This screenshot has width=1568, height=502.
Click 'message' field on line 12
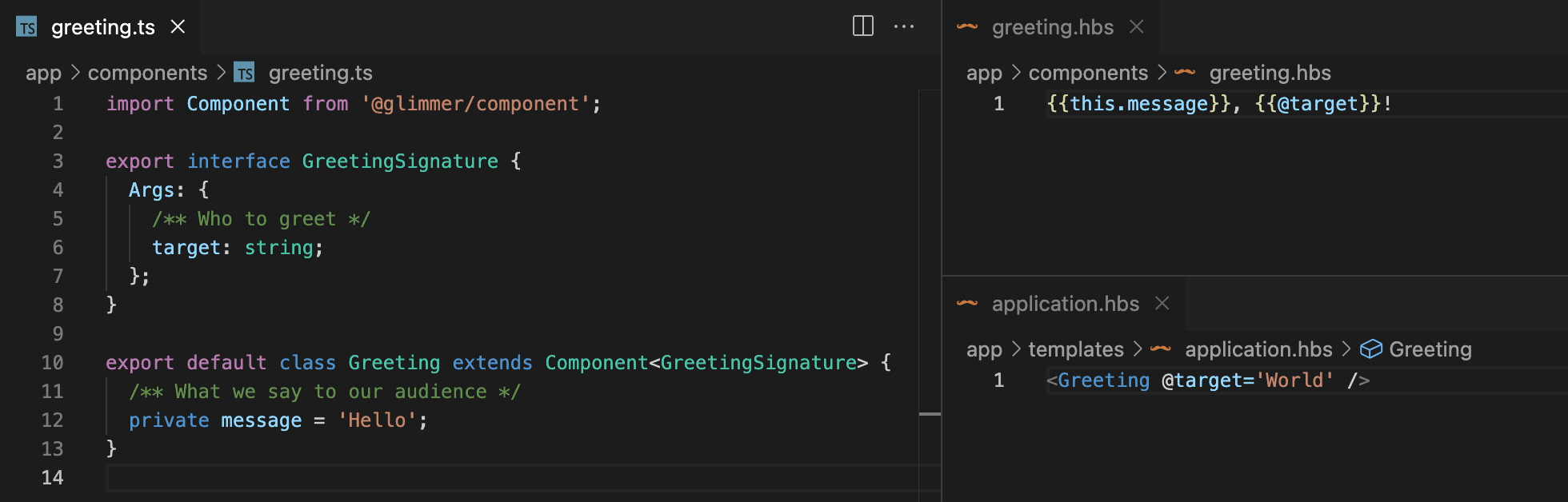tap(262, 420)
